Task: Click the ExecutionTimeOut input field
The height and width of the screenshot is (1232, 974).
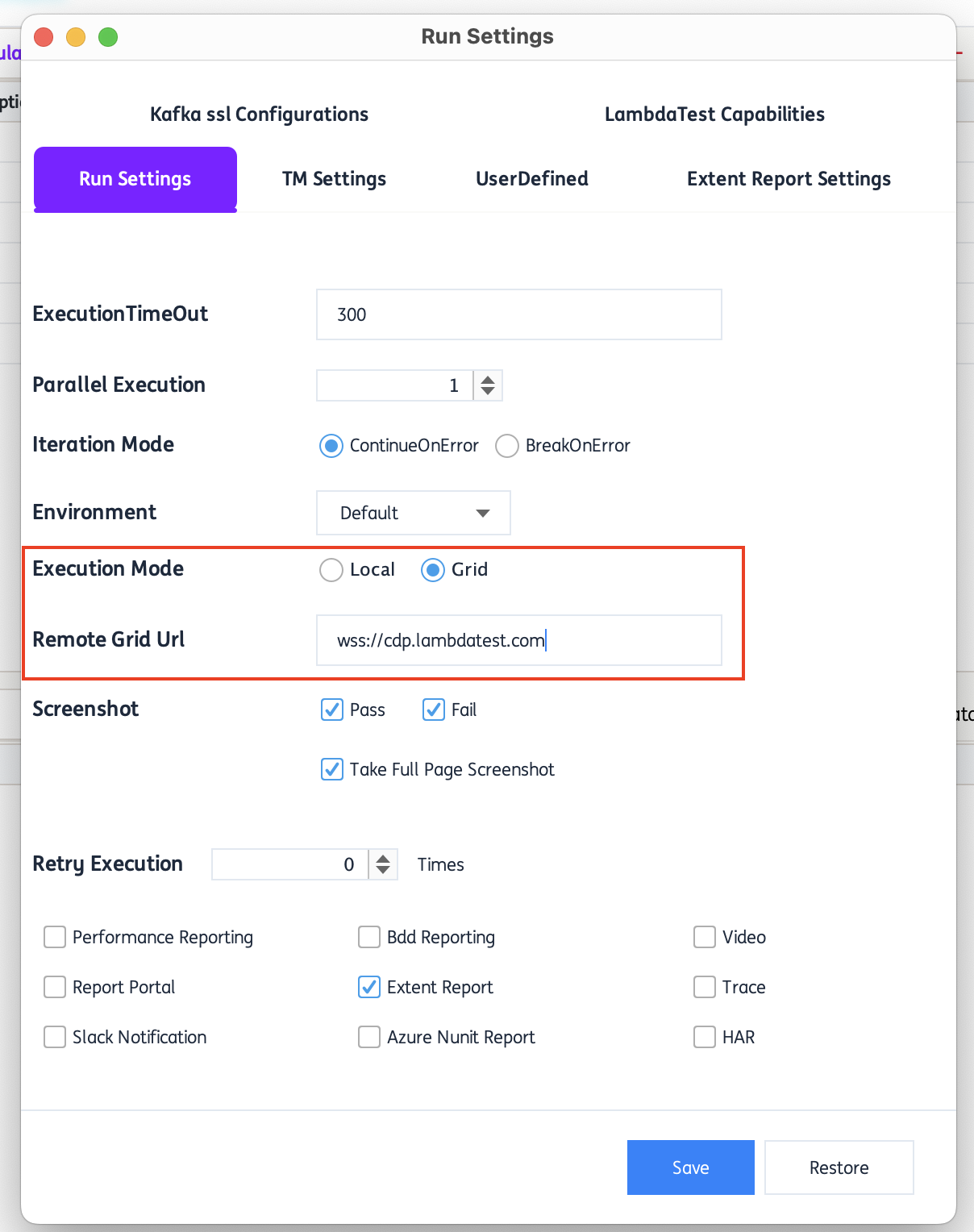Action: pos(518,314)
